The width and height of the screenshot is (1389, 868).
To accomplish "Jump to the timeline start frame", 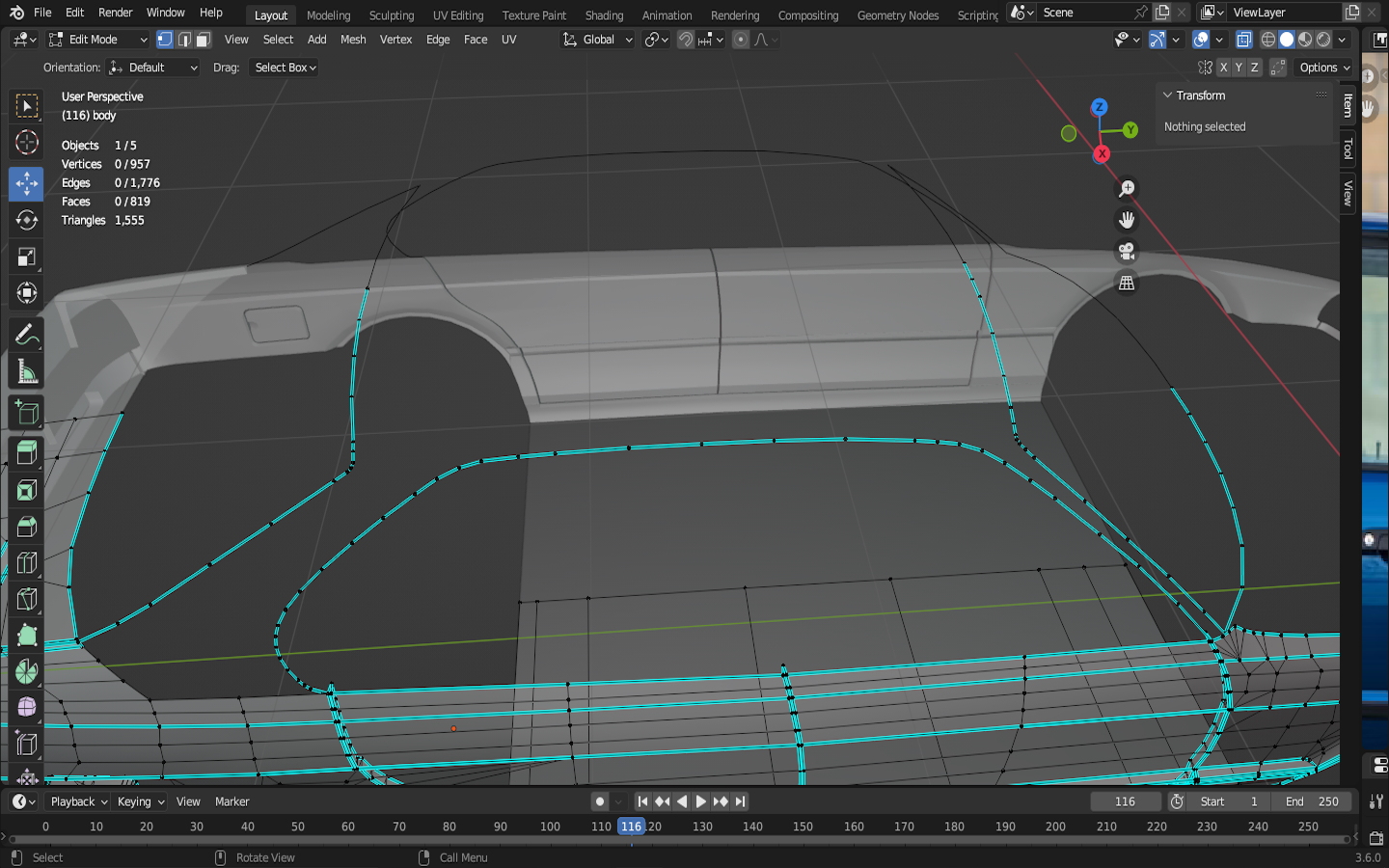I will tap(642, 801).
